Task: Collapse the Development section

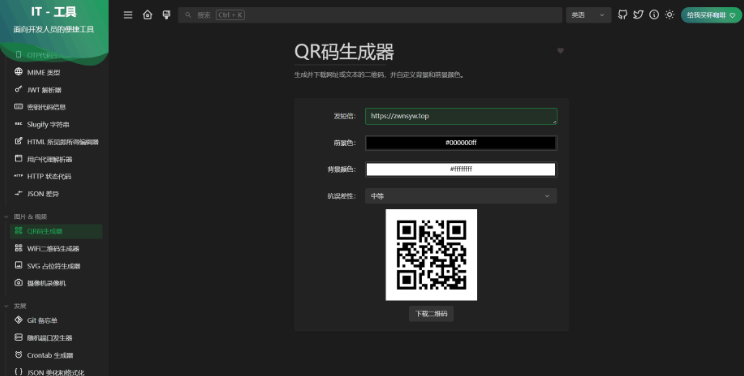Action: tap(16, 306)
